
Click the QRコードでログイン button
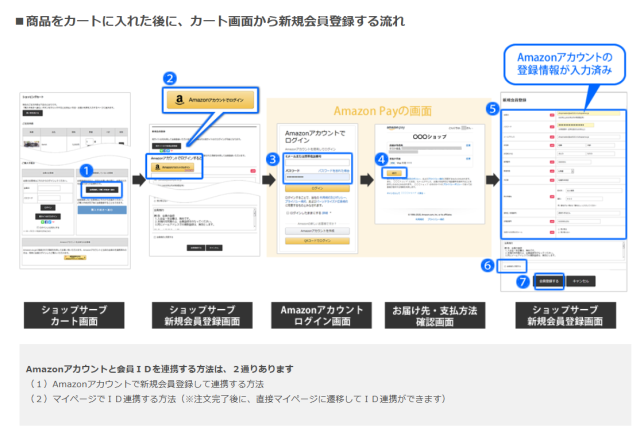click(317, 240)
